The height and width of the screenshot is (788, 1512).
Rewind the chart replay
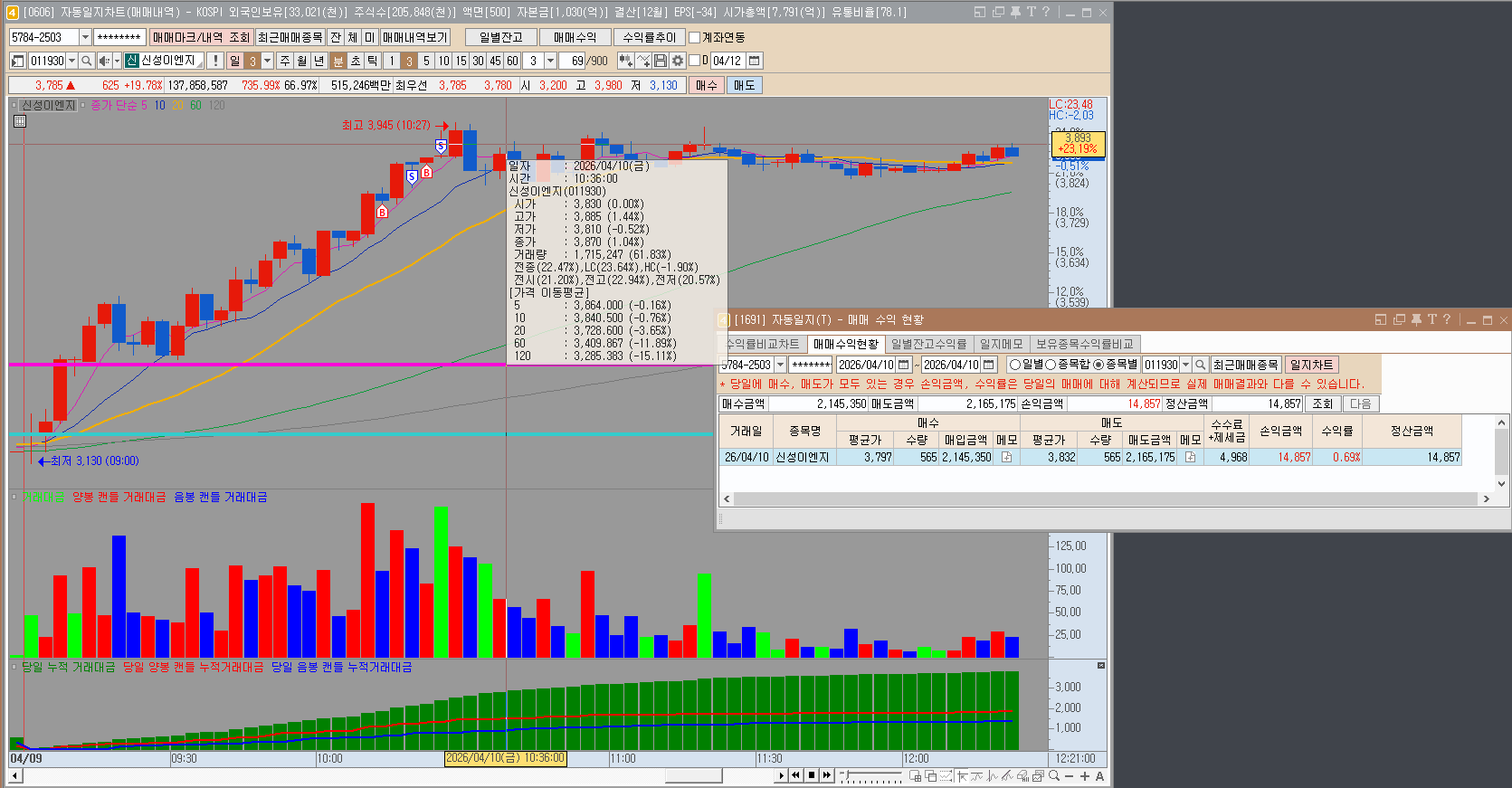click(x=795, y=775)
